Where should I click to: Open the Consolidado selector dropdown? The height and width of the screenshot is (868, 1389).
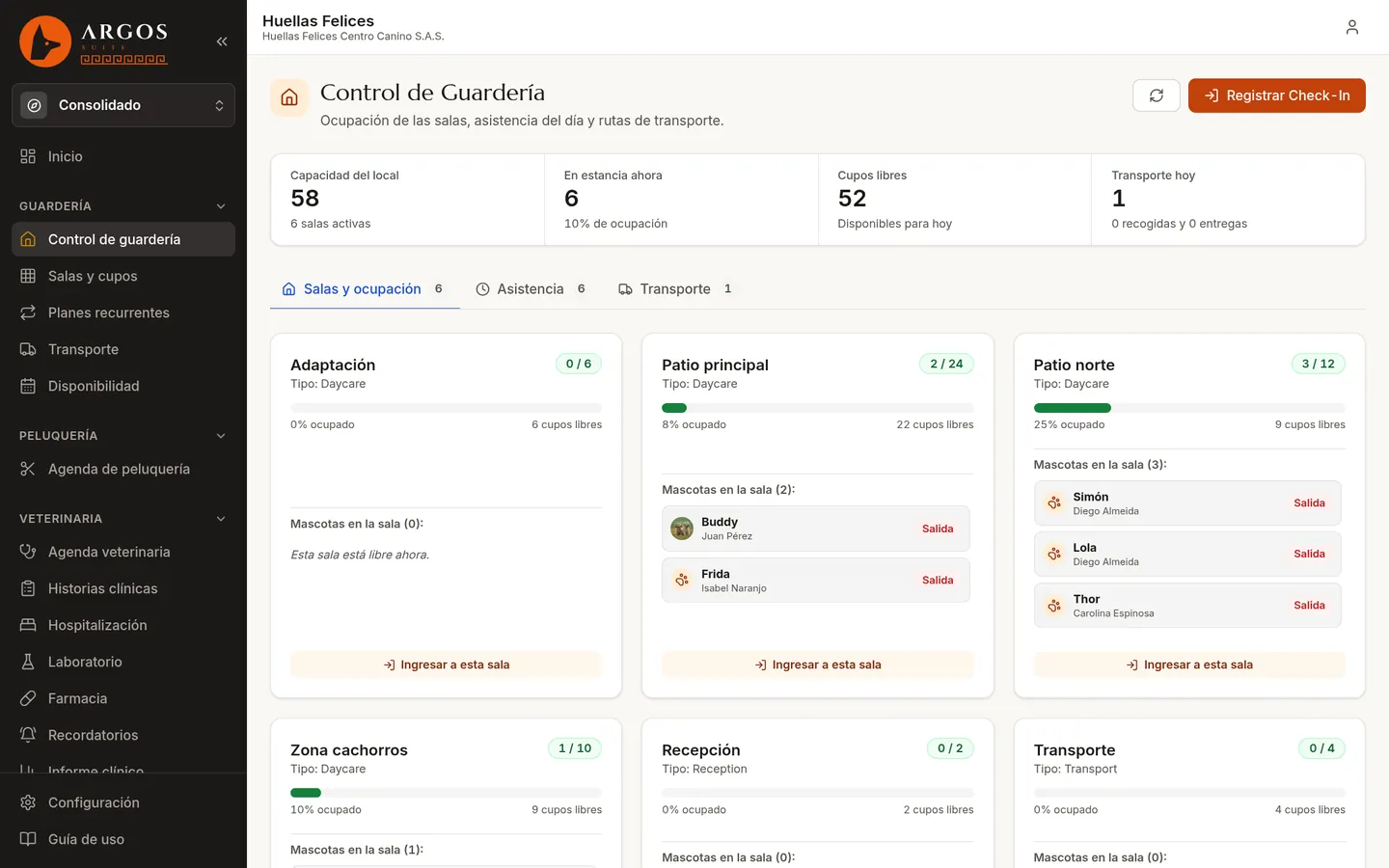[123, 105]
